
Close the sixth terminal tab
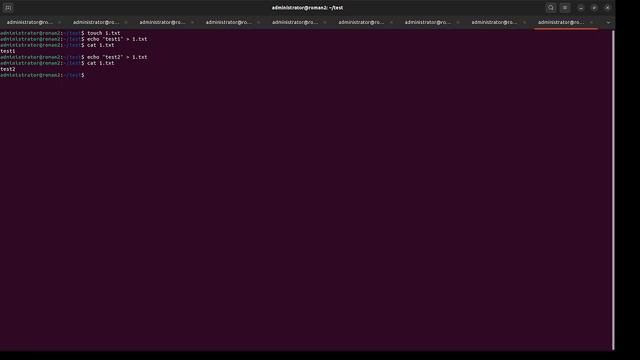(x=391, y=22)
